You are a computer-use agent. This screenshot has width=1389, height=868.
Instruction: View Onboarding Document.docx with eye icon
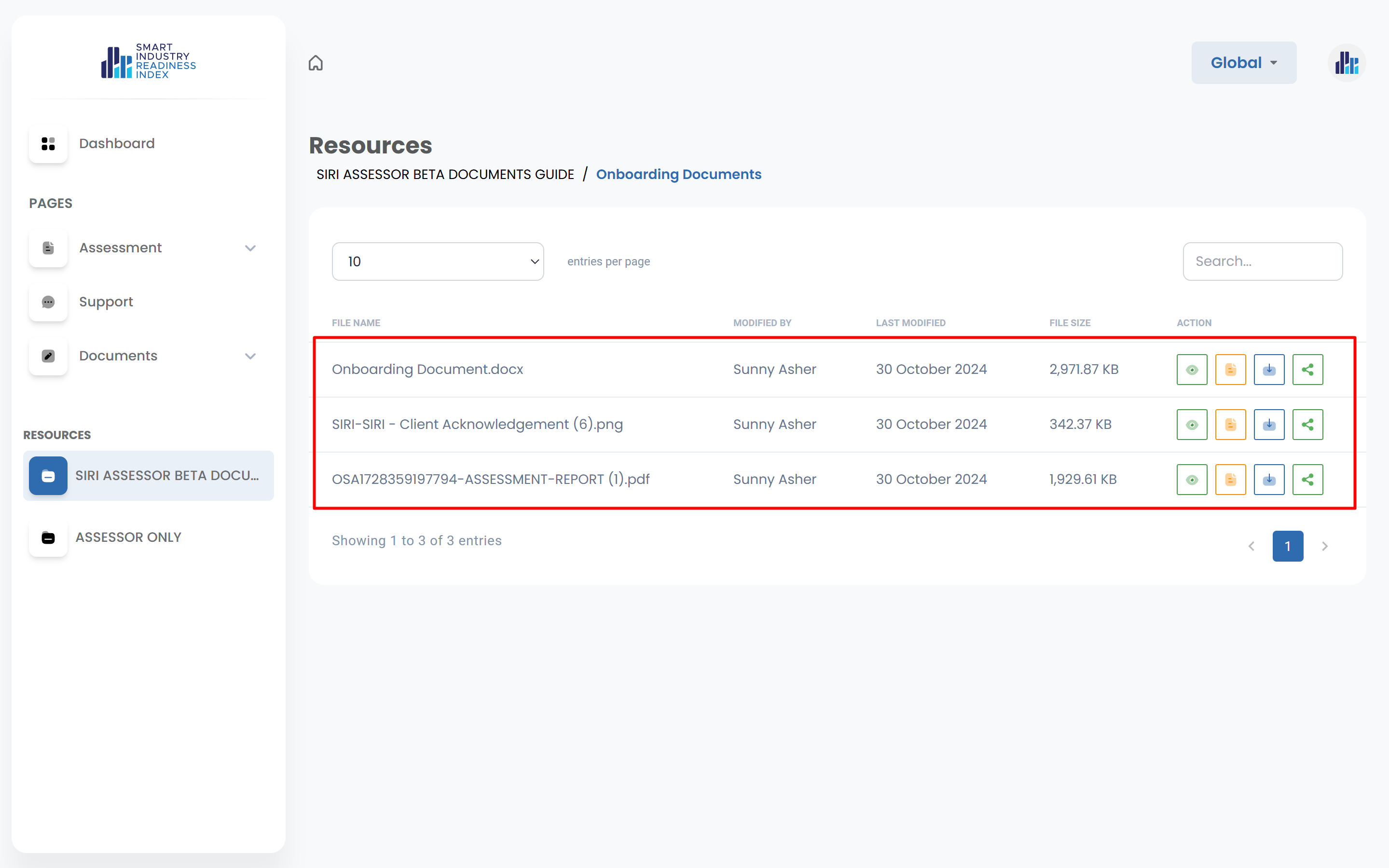(1192, 369)
